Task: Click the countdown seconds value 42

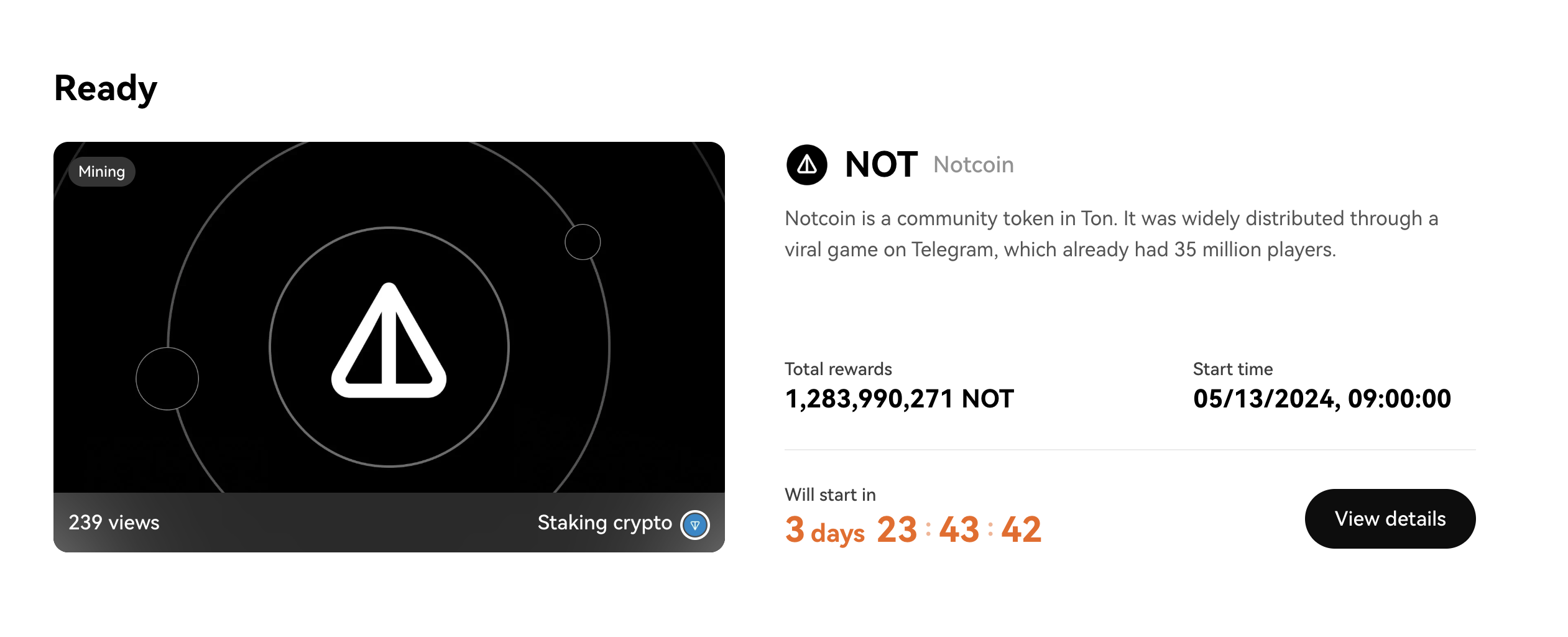Action: (1021, 530)
